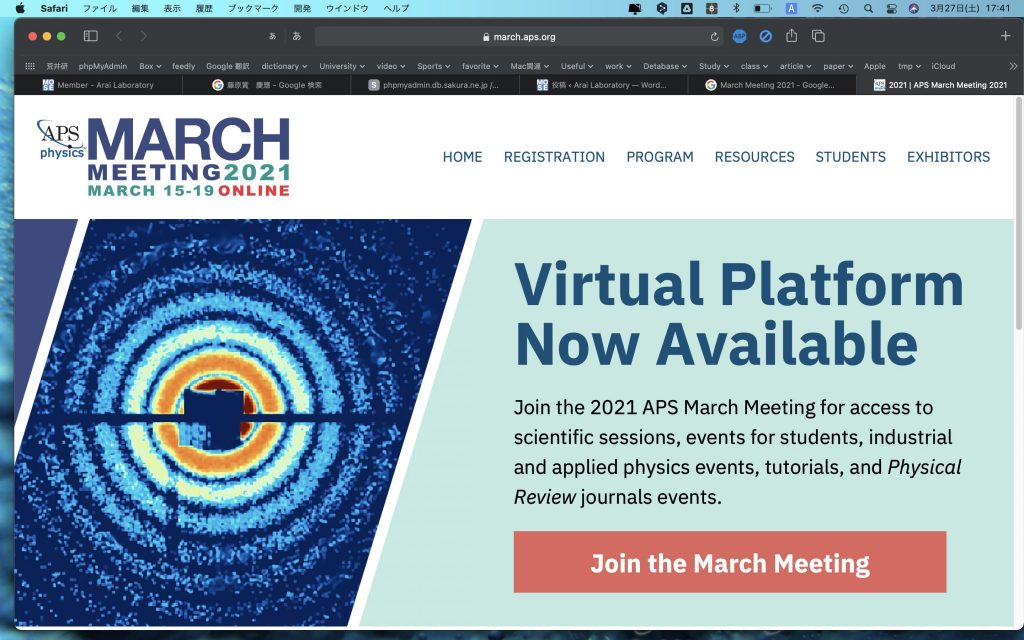The image size is (1024, 640).
Task: Expand the Useful bookmarks folder
Action: click(x=577, y=66)
